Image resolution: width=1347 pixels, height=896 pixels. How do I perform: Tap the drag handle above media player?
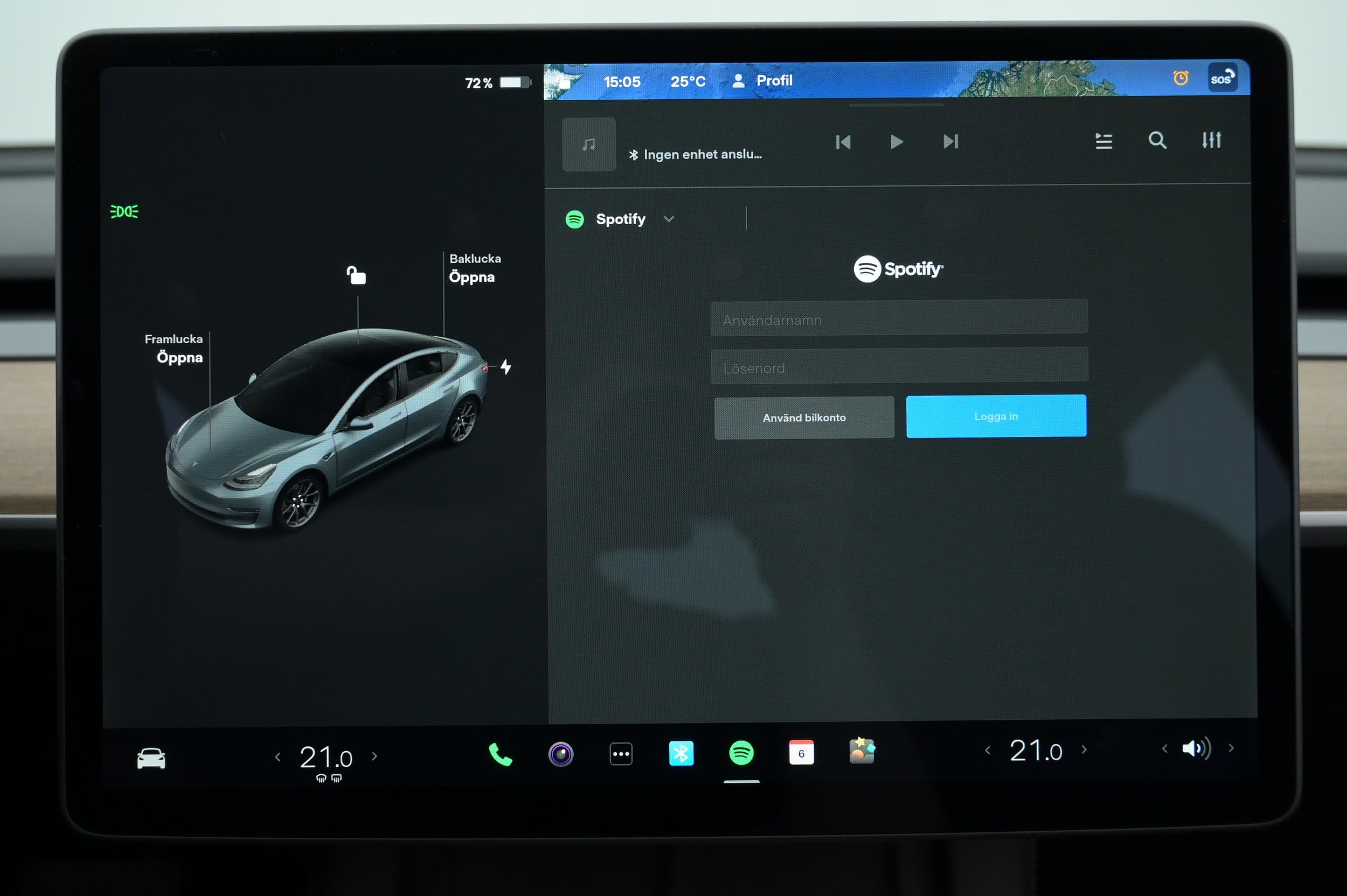(x=896, y=105)
